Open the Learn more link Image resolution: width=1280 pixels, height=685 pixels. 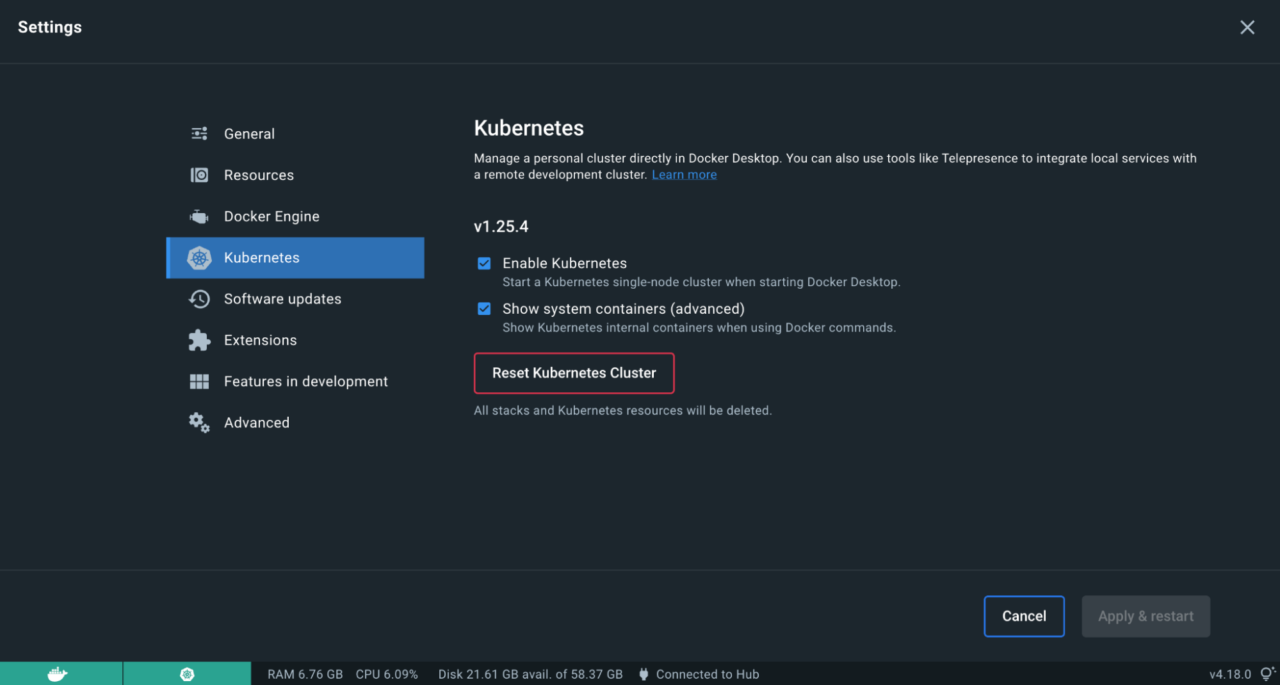tap(684, 174)
